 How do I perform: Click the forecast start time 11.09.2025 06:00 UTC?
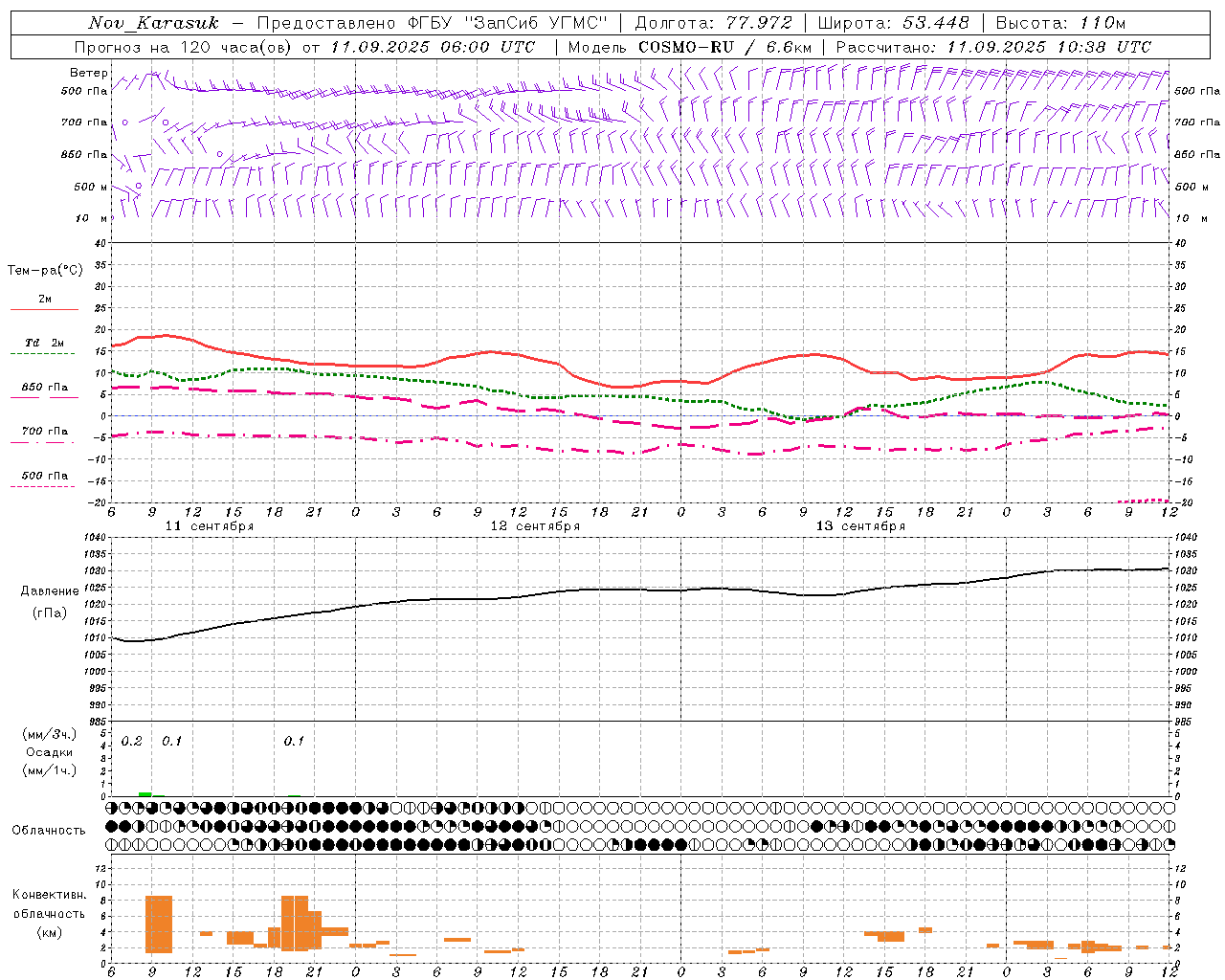(x=433, y=47)
